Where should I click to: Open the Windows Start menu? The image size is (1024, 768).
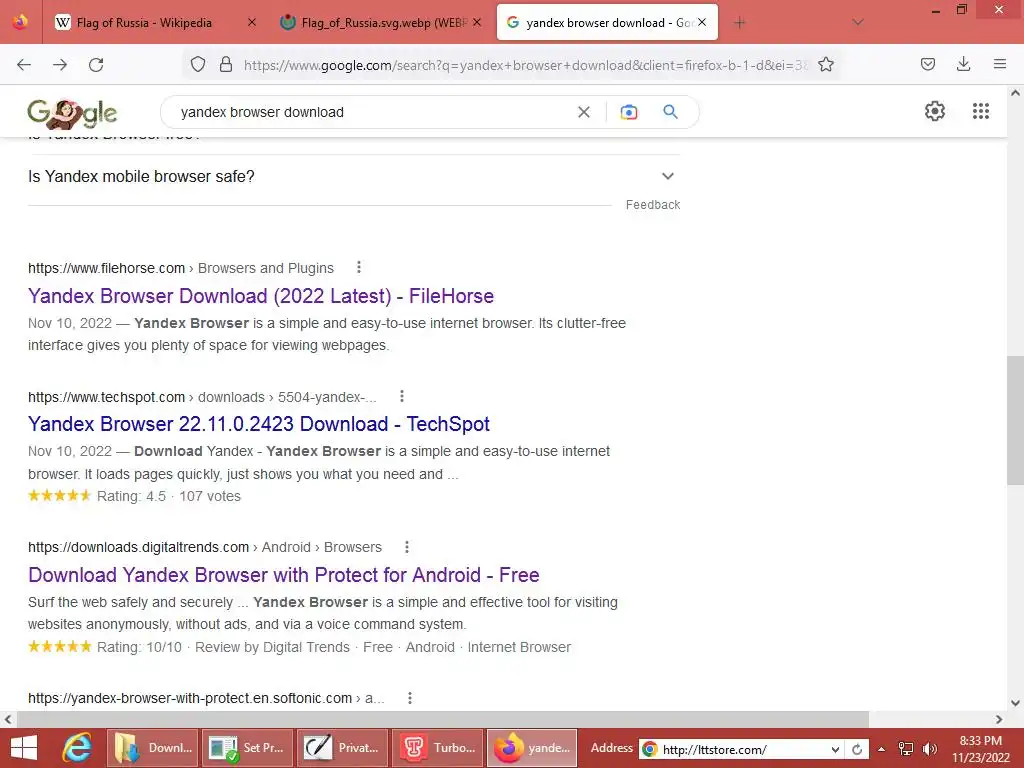24,748
